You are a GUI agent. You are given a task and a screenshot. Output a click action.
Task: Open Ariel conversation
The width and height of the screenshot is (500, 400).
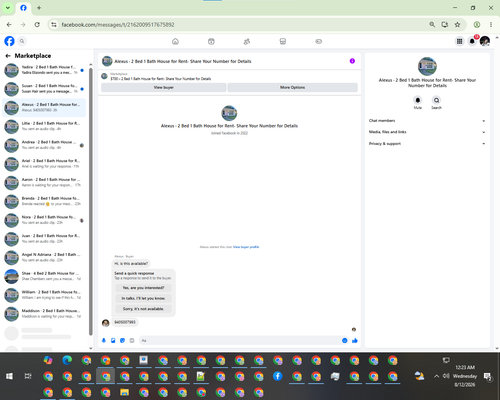coord(44,164)
